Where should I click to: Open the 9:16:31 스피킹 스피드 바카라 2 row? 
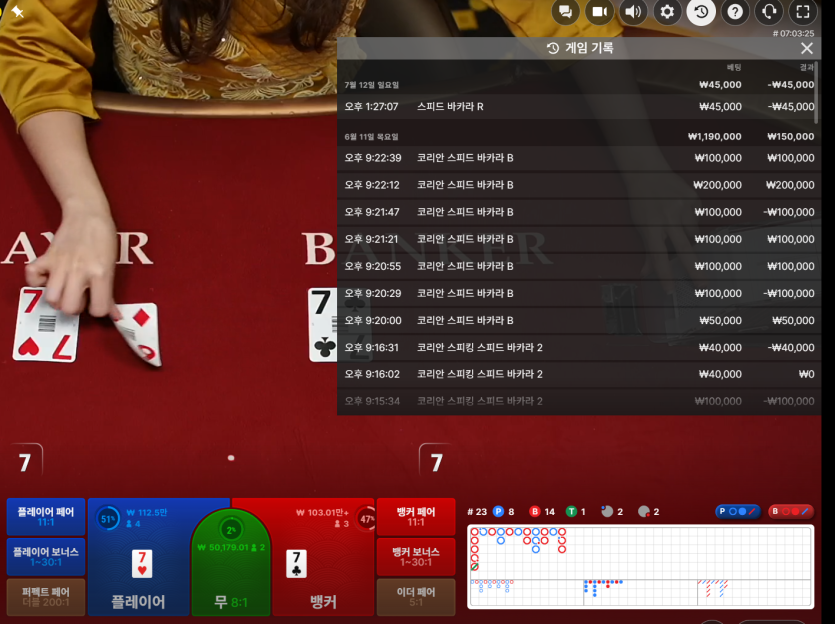(x=579, y=348)
